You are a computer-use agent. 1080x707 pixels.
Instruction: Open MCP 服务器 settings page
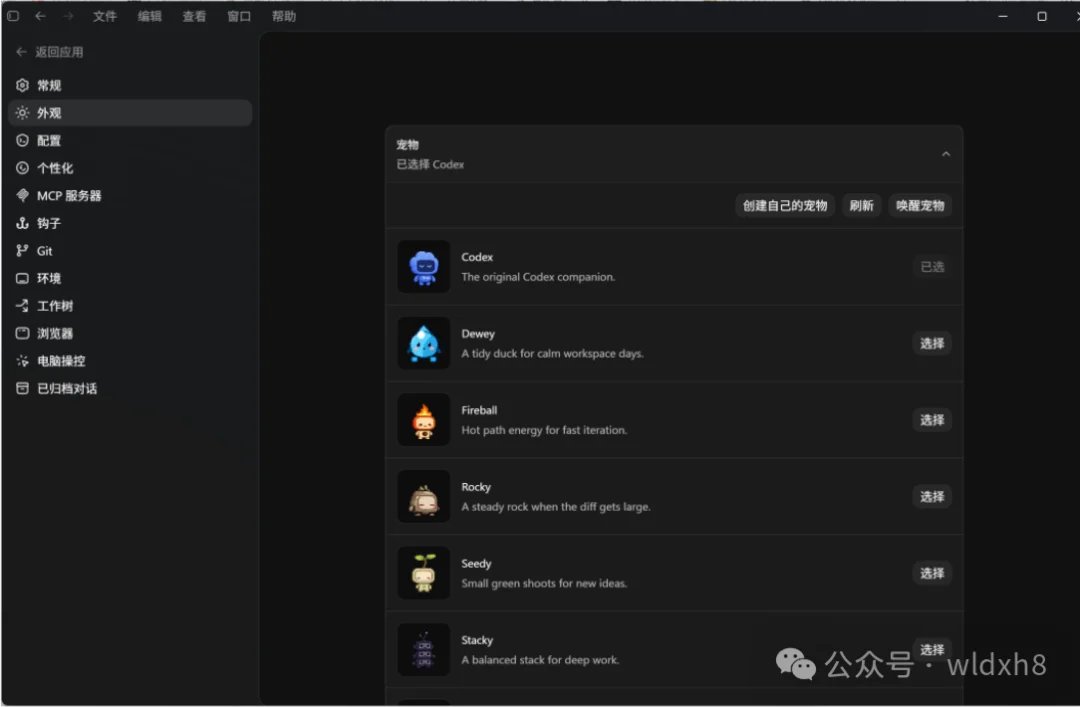[129, 196]
